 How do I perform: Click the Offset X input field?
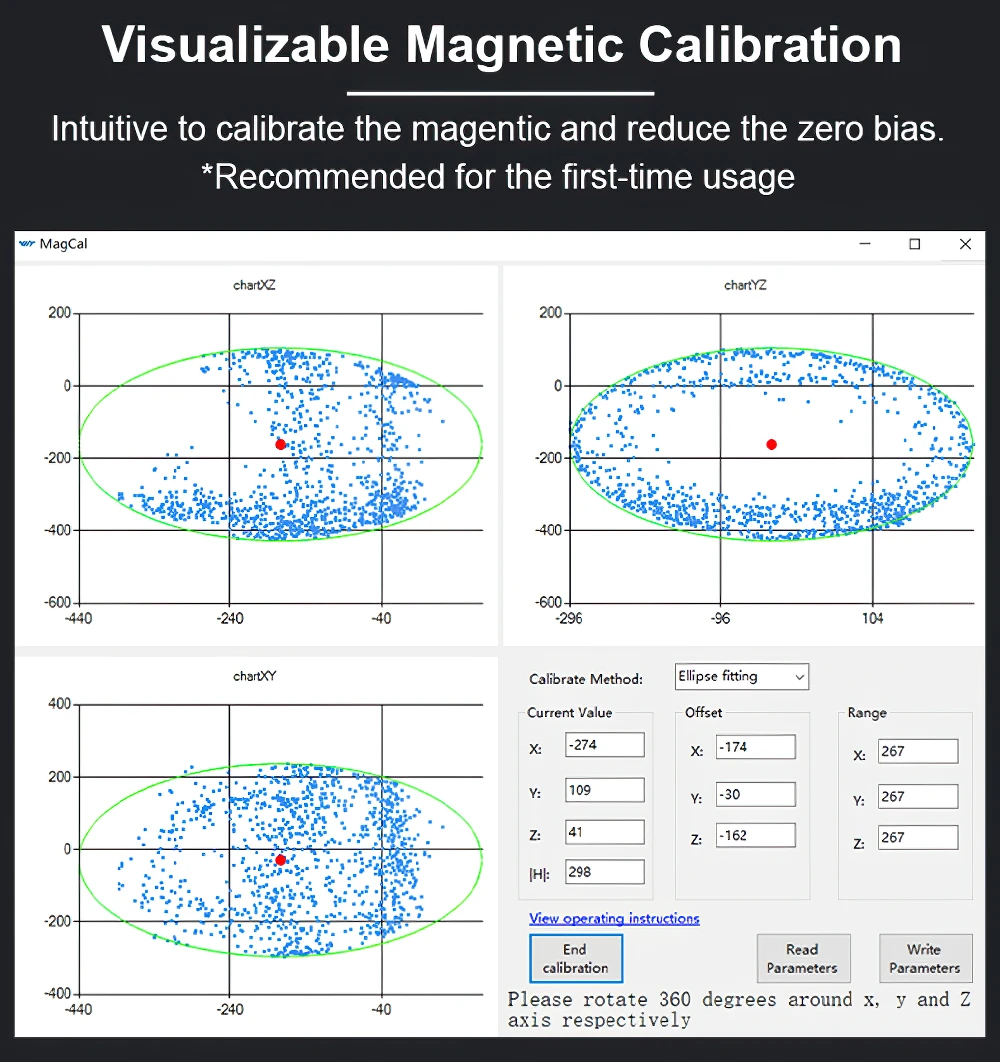755,747
